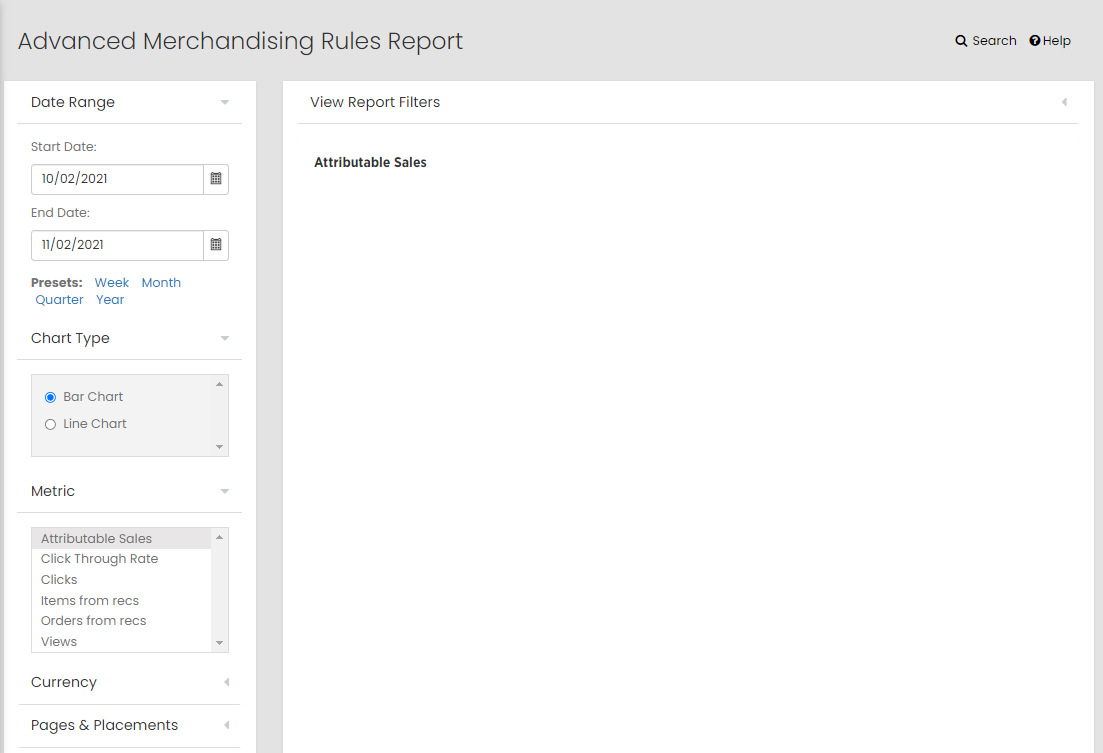Open the Search link in header
The height and width of the screenshot is (753, 1103).
(x=986, y=41)
